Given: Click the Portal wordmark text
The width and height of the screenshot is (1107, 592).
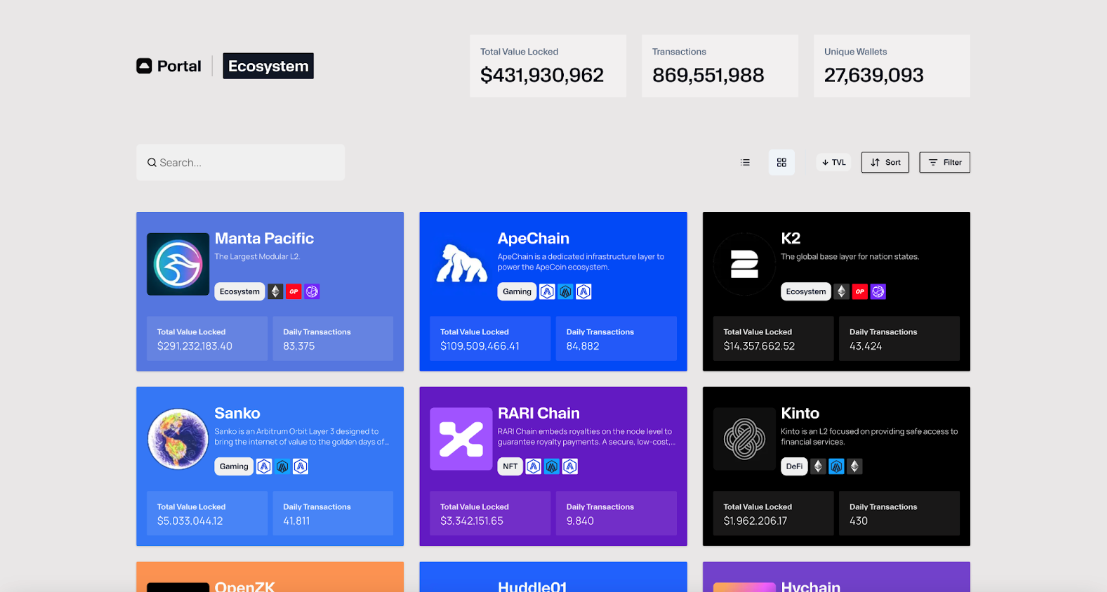Looking at the screenshot, I should click(179, 66).
